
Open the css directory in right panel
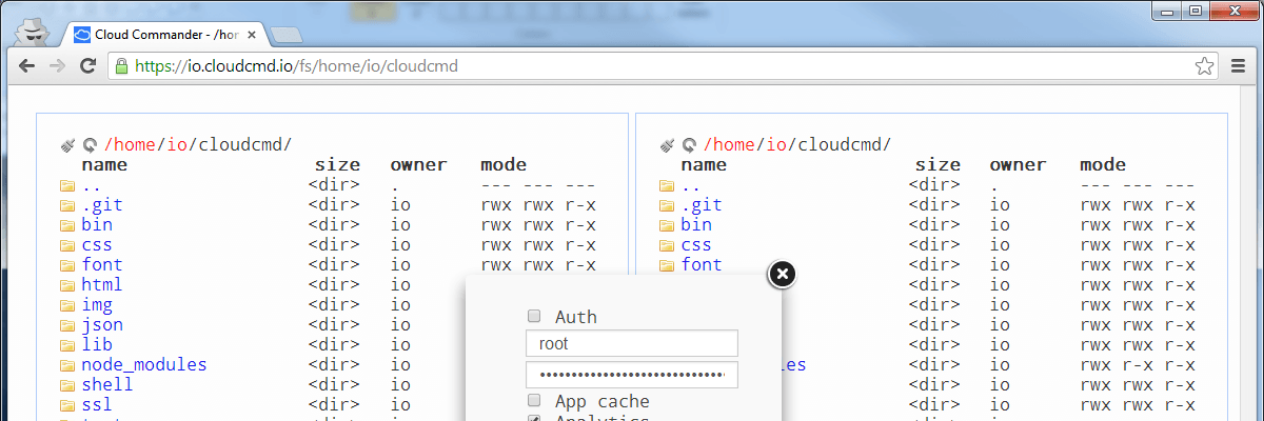tap(697, 244)
